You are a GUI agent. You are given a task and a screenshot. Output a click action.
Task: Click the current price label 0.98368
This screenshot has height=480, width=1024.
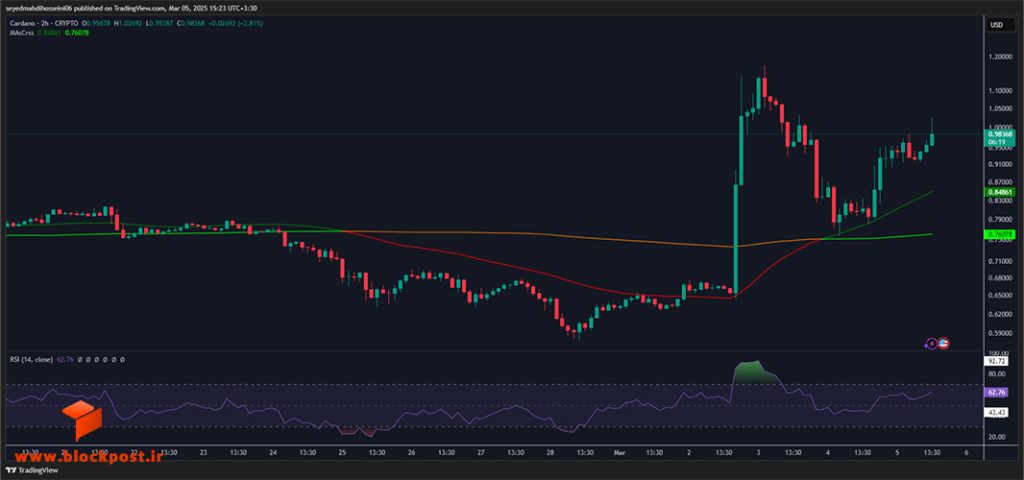point(999,134)
